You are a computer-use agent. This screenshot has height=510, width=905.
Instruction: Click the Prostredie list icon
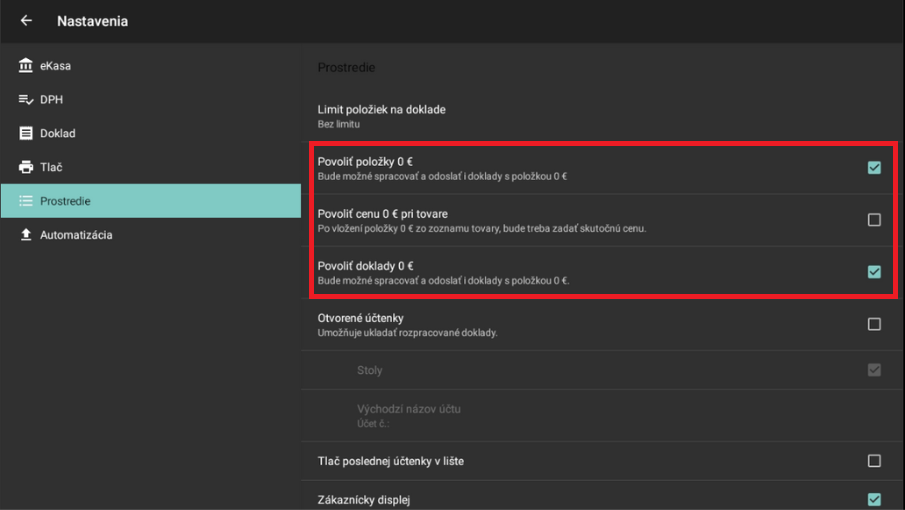pyautogui.click(x=26, y=201)
